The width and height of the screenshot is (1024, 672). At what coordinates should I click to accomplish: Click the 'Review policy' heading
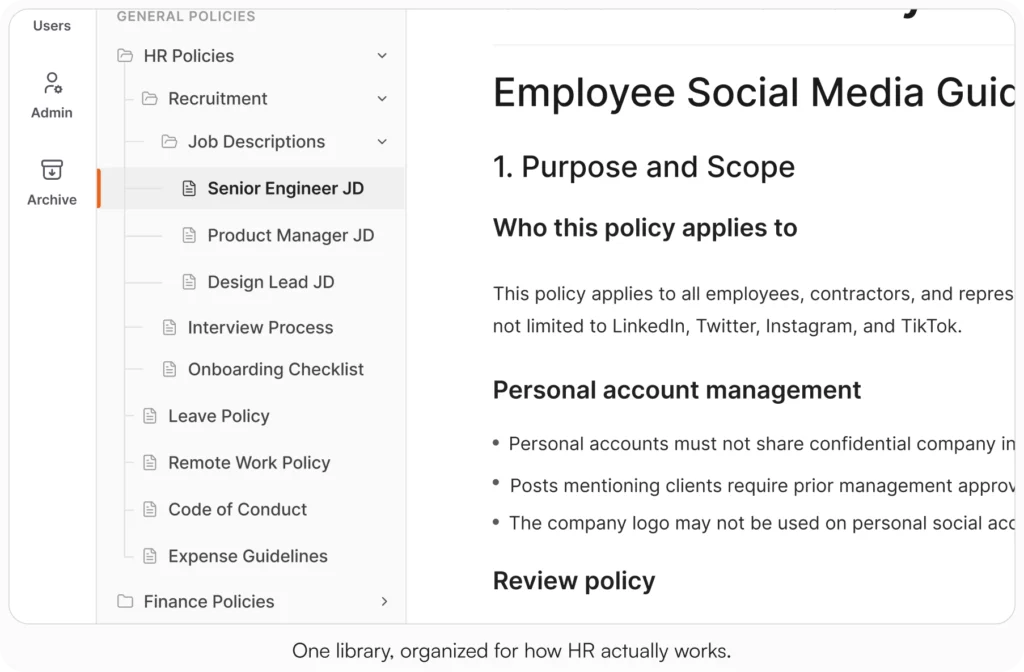574,581
